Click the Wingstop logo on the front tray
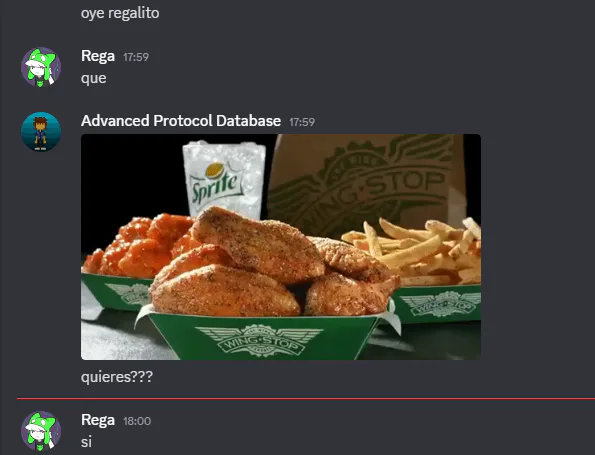The width and height of the screenshot is (595, 455). pyautogui.click(x=260, y=341)
